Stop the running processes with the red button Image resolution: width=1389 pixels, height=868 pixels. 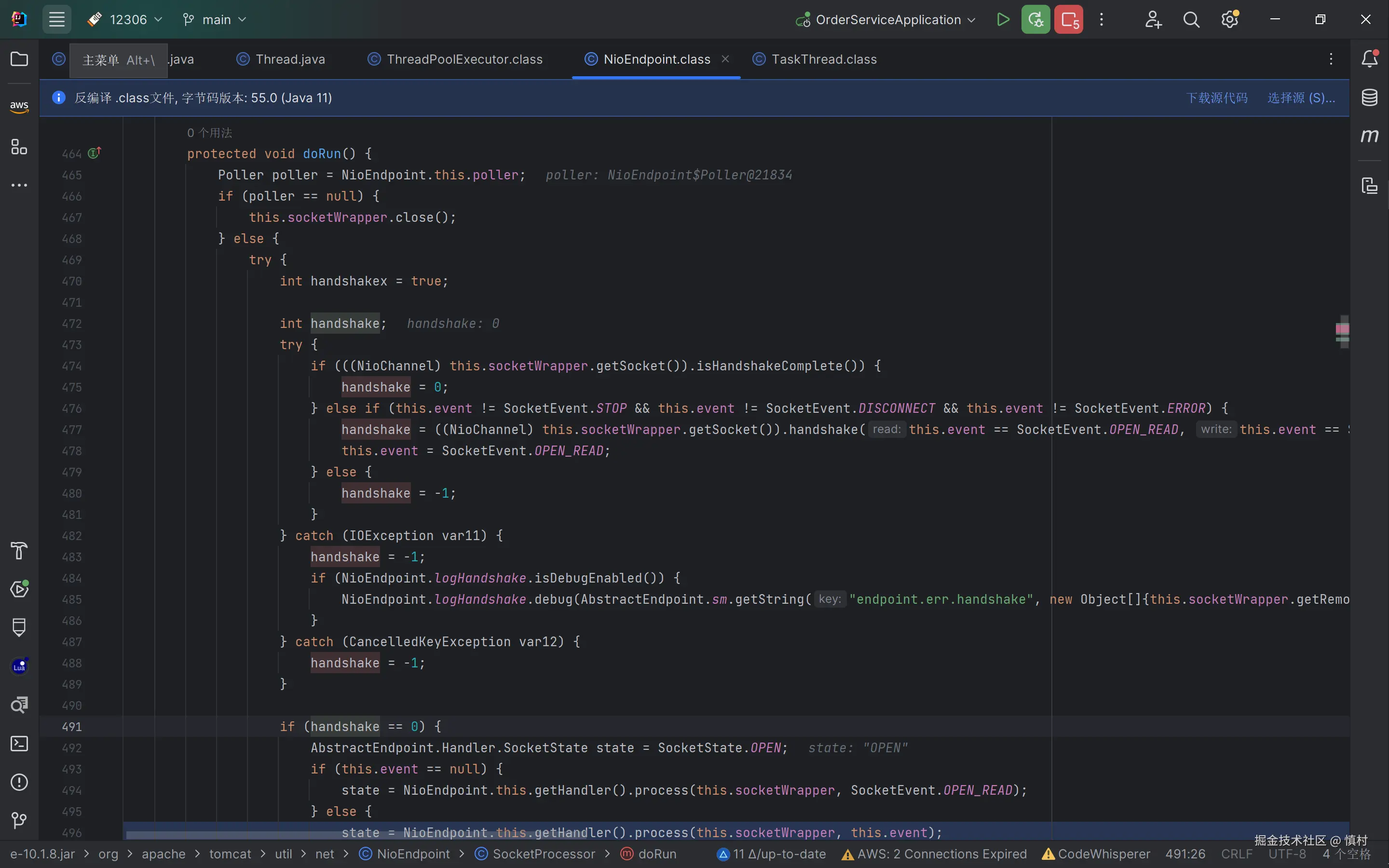click(x=1069, y=19)
